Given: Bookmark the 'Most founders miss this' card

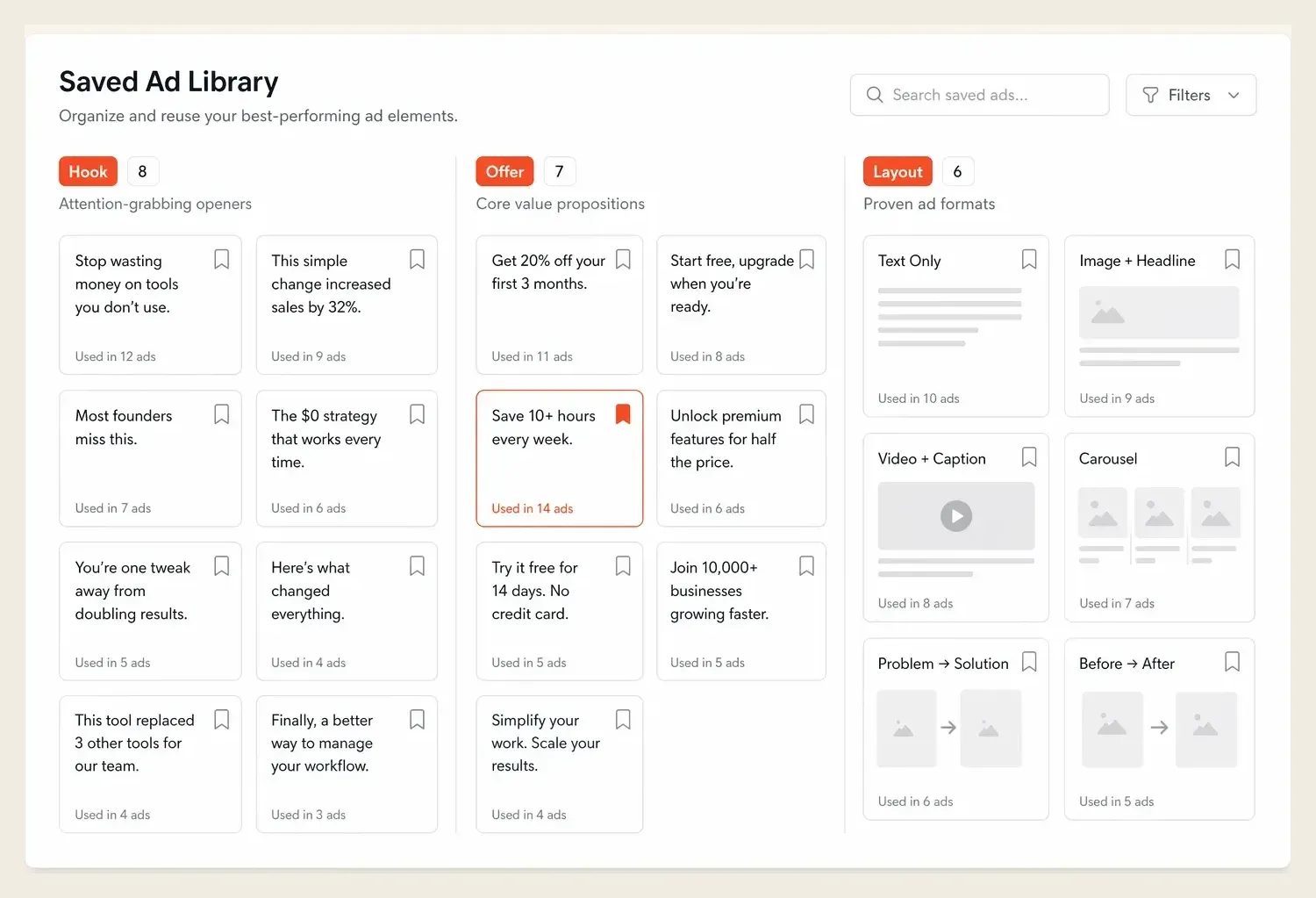Looking at the screenshot, I should 222,414.
